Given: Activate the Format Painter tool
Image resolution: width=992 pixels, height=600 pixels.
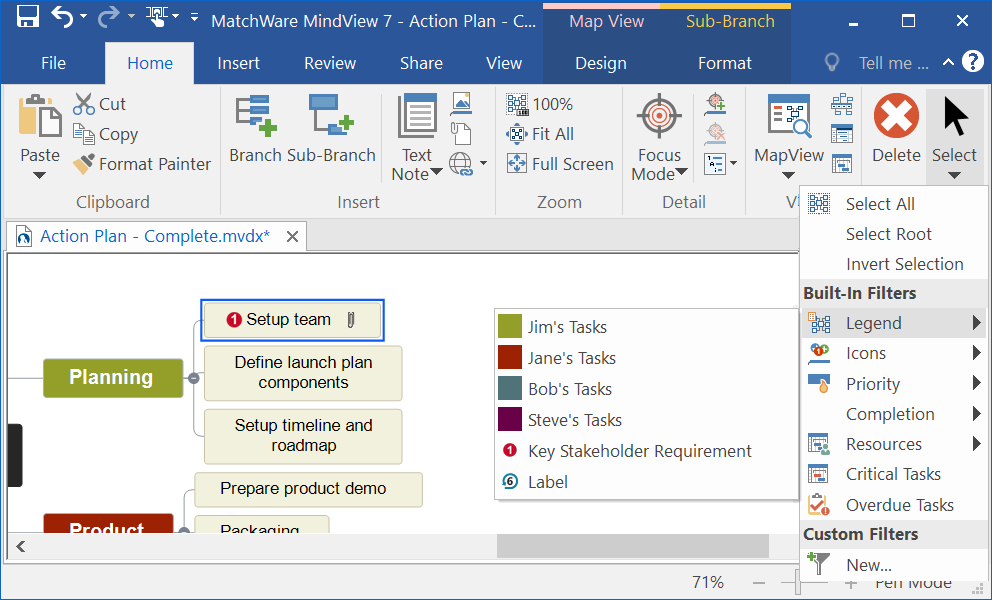Looking at the screenshot, I should pos(142,164).
